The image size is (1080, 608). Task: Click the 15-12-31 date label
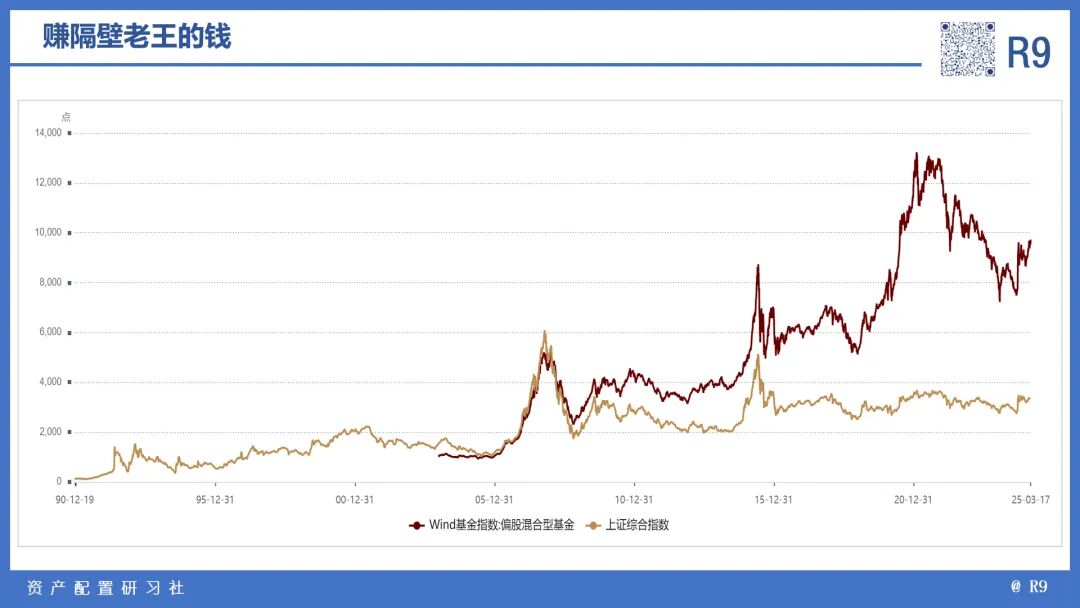coord(773,499)
